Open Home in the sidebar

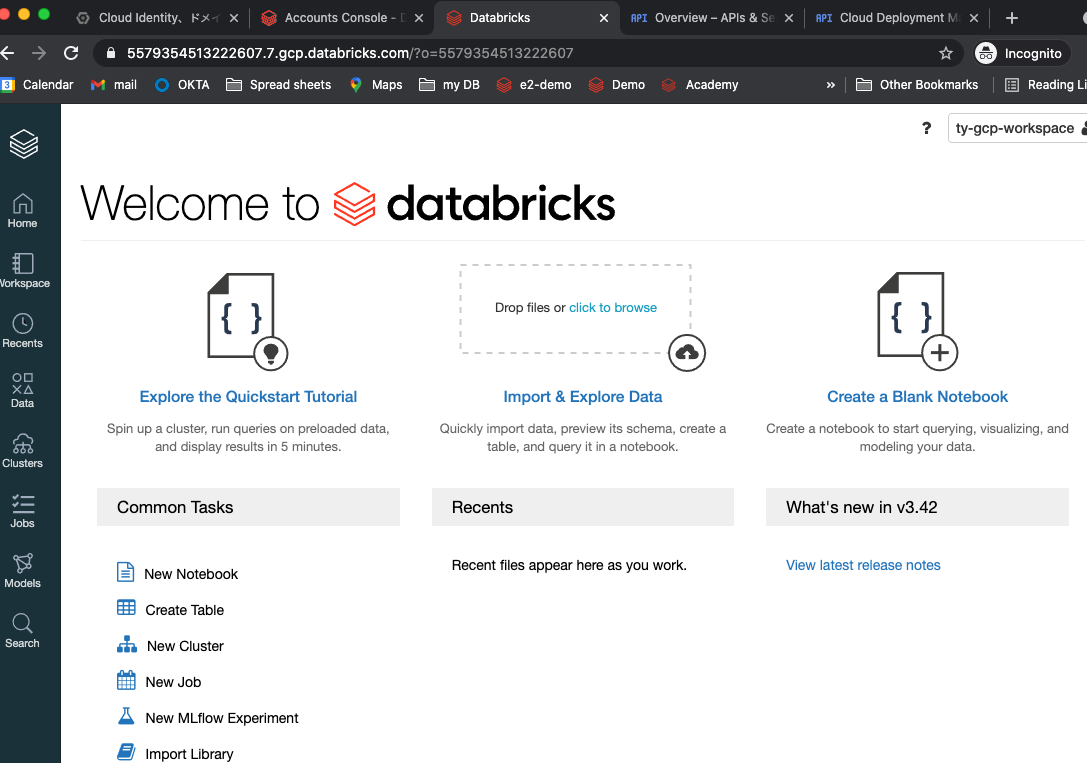click(x=22, y=211)
